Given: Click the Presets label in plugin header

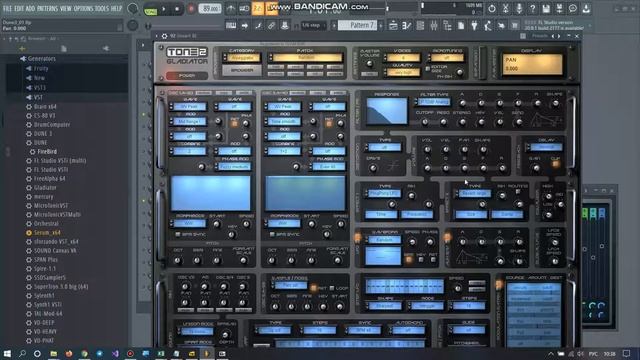Looking at the screenshot, I should click(539, 36).
